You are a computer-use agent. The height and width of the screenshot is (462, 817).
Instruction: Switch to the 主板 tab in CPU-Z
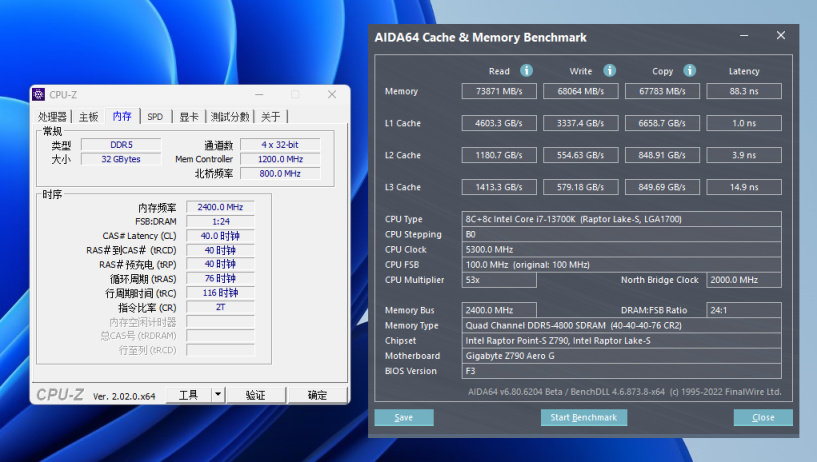tap(89, 117)
